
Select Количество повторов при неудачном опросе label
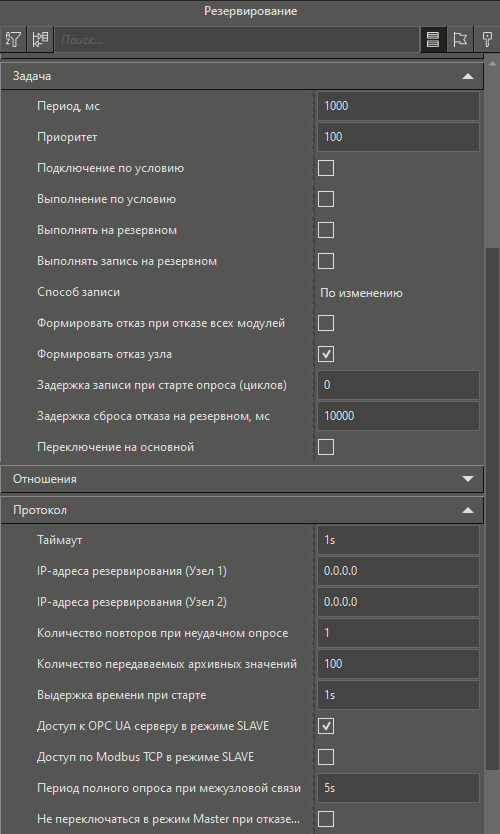[x=162, y=633]
